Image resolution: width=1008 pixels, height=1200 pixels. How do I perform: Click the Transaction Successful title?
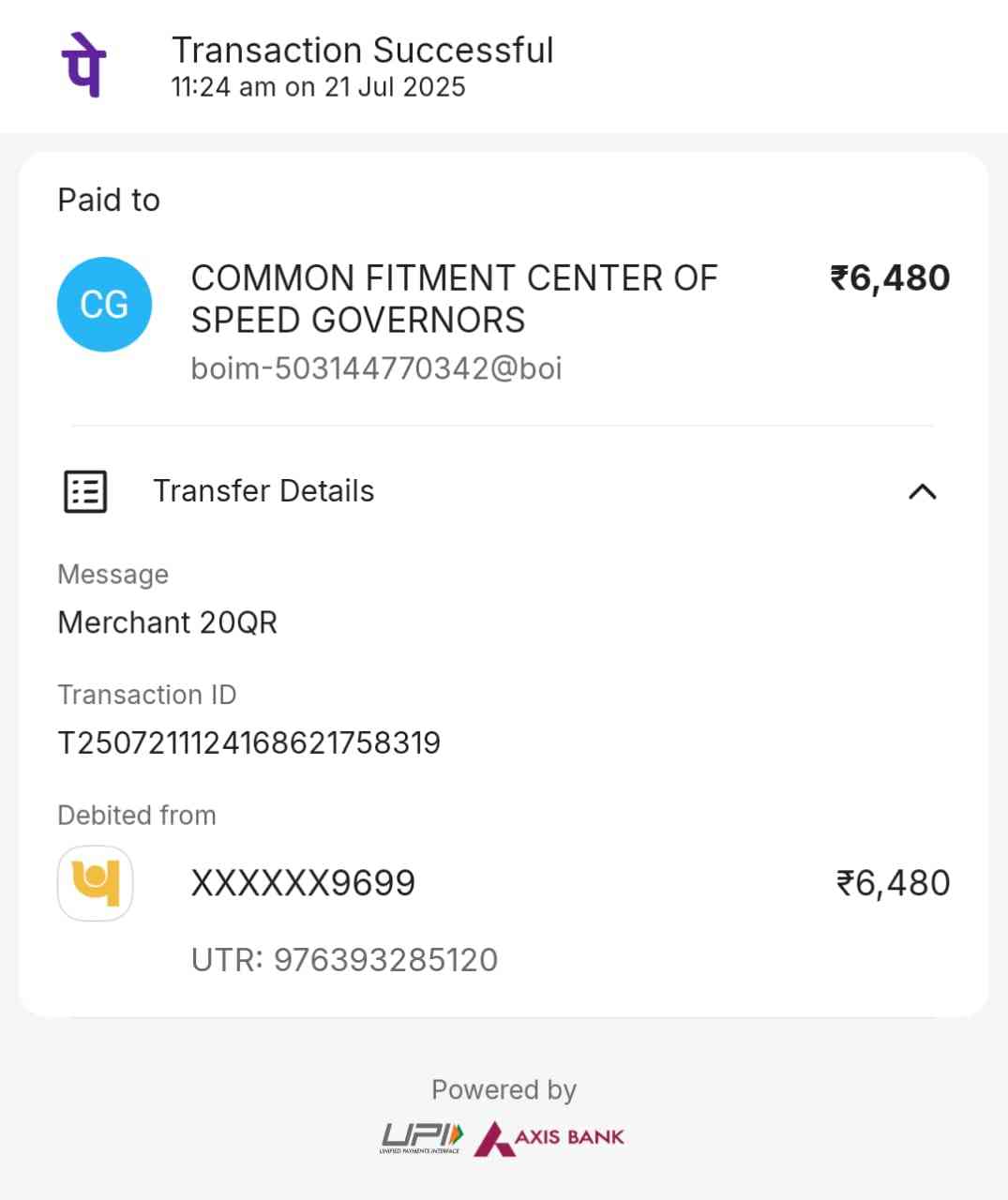pyautogui.click(x=362, y=50)
